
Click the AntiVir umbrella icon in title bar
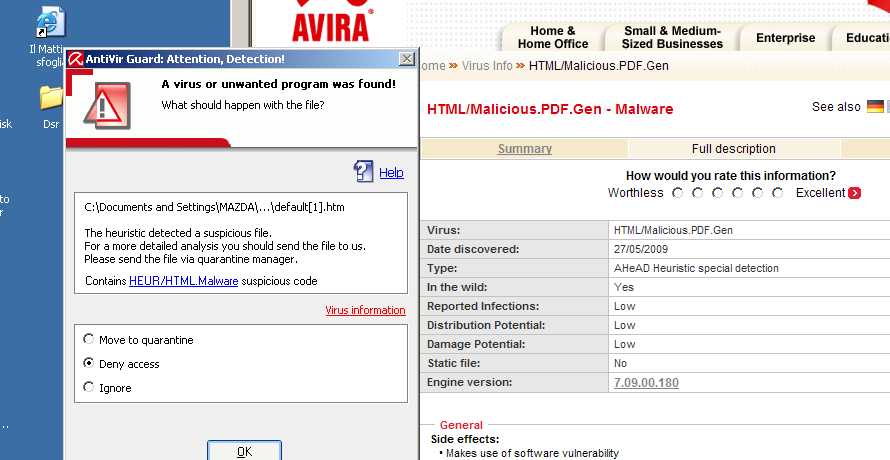tap(75, 58)
